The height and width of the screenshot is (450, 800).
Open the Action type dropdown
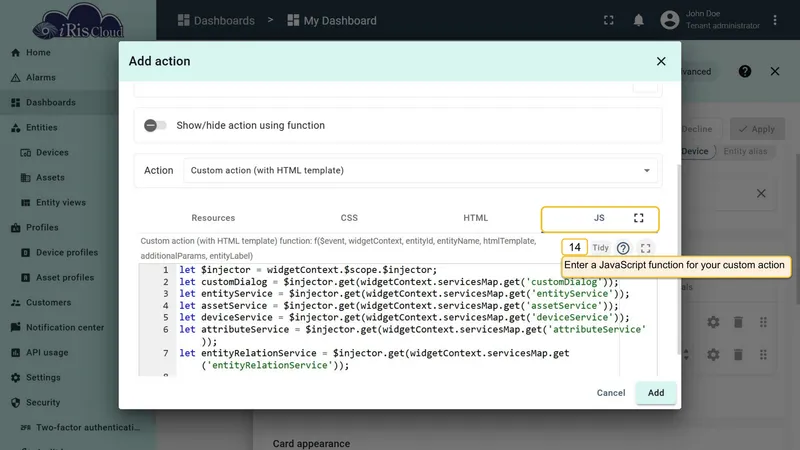pos(421,170)
